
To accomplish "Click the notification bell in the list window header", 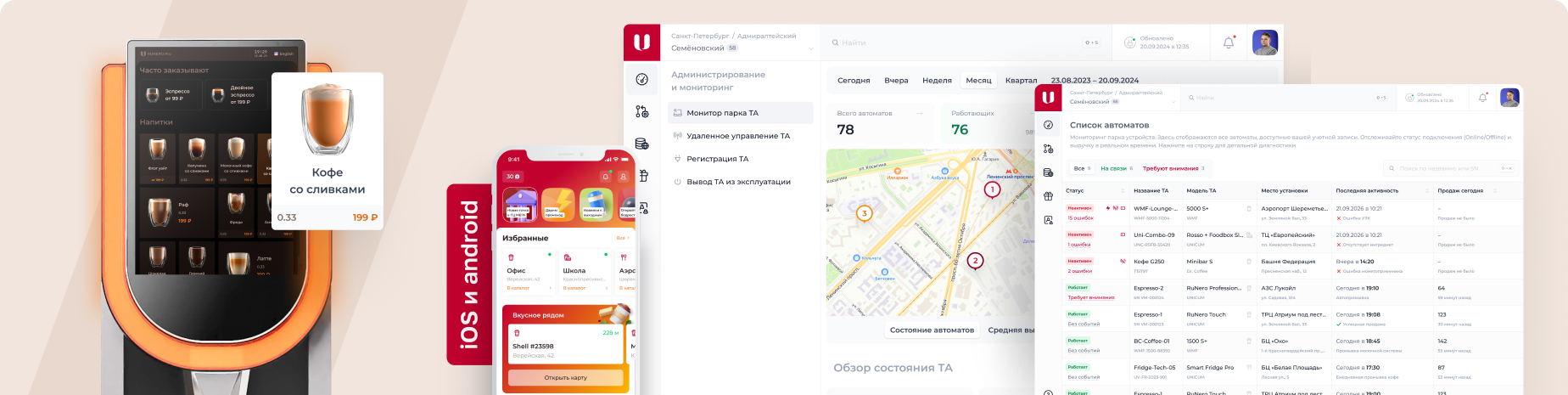I will [1483, 98].
